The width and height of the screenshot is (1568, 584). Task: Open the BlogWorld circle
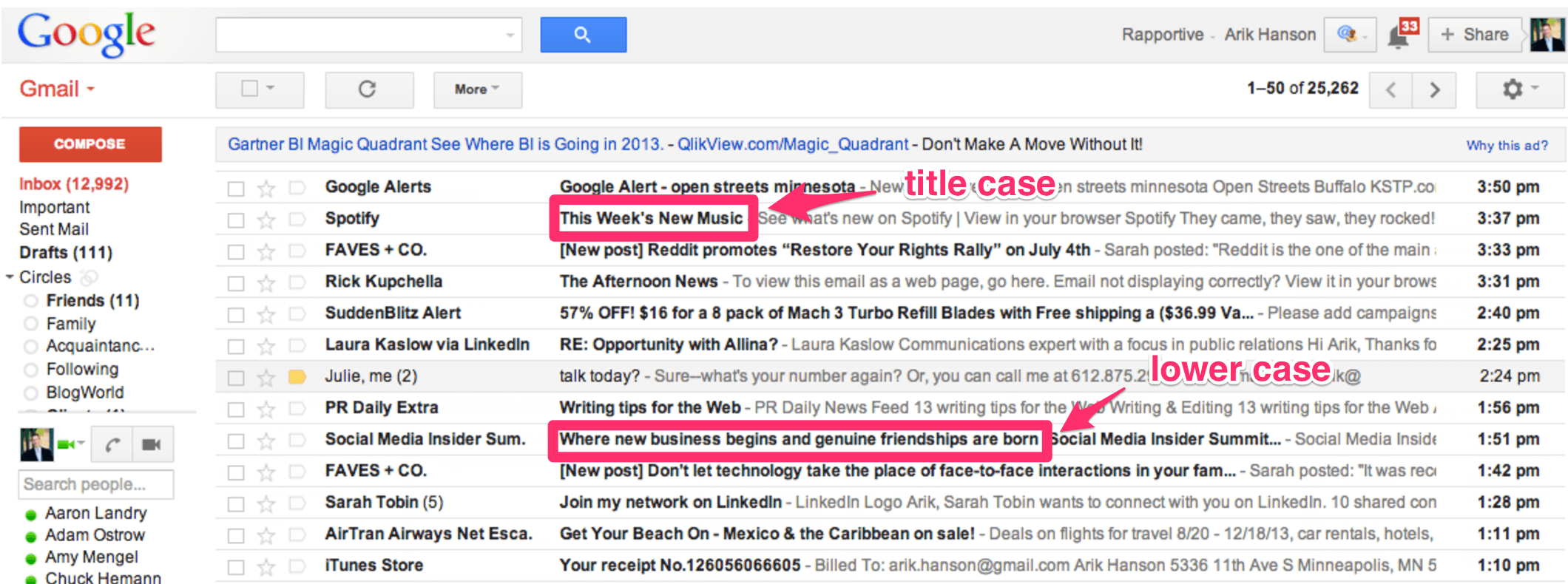[x=85, y=393]
